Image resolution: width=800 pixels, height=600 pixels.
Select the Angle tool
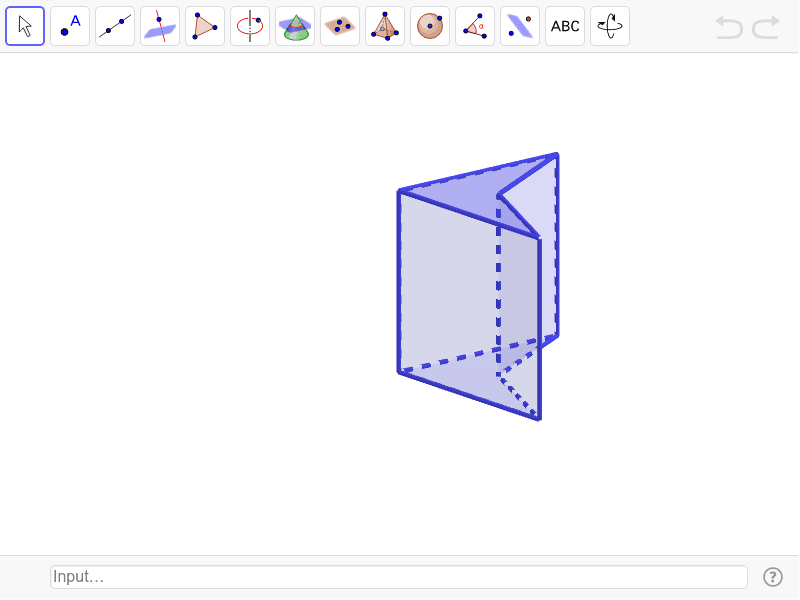tap(475, 25)
